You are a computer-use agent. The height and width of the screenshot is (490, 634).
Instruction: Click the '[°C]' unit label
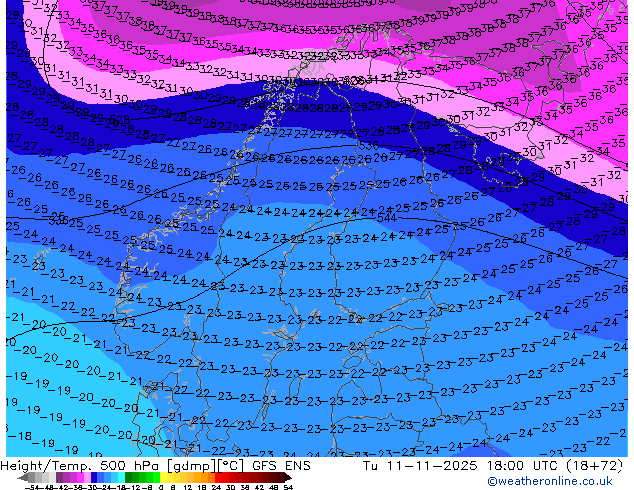pos(230,466)
